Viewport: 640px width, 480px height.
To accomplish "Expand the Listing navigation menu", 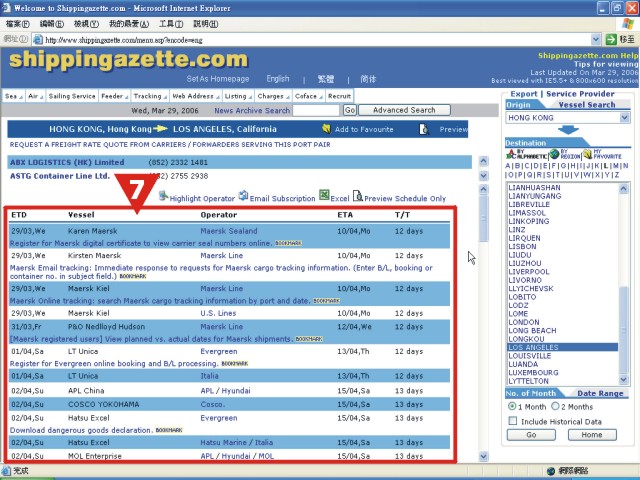I will point(238,96).
